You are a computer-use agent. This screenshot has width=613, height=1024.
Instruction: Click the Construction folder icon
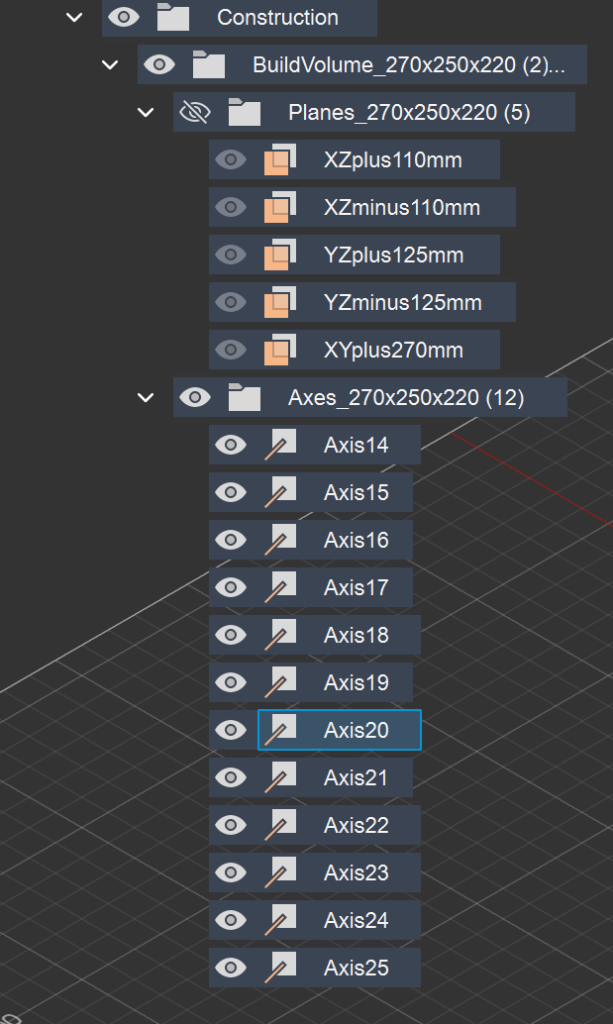173,18
